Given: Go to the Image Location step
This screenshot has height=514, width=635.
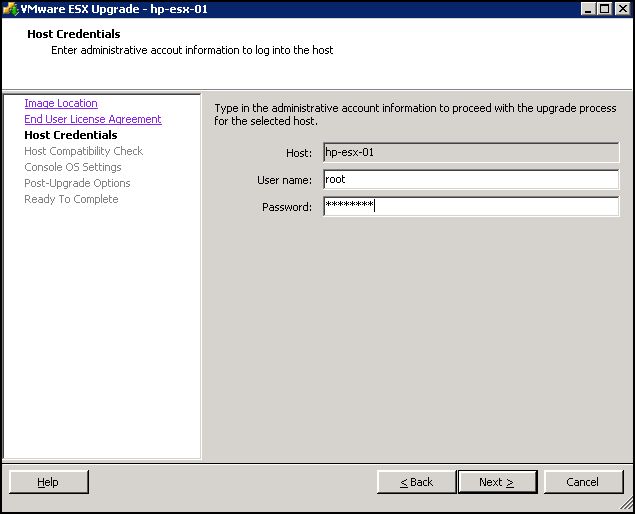Looking at the screenshot, I should [x=61, y=103].
